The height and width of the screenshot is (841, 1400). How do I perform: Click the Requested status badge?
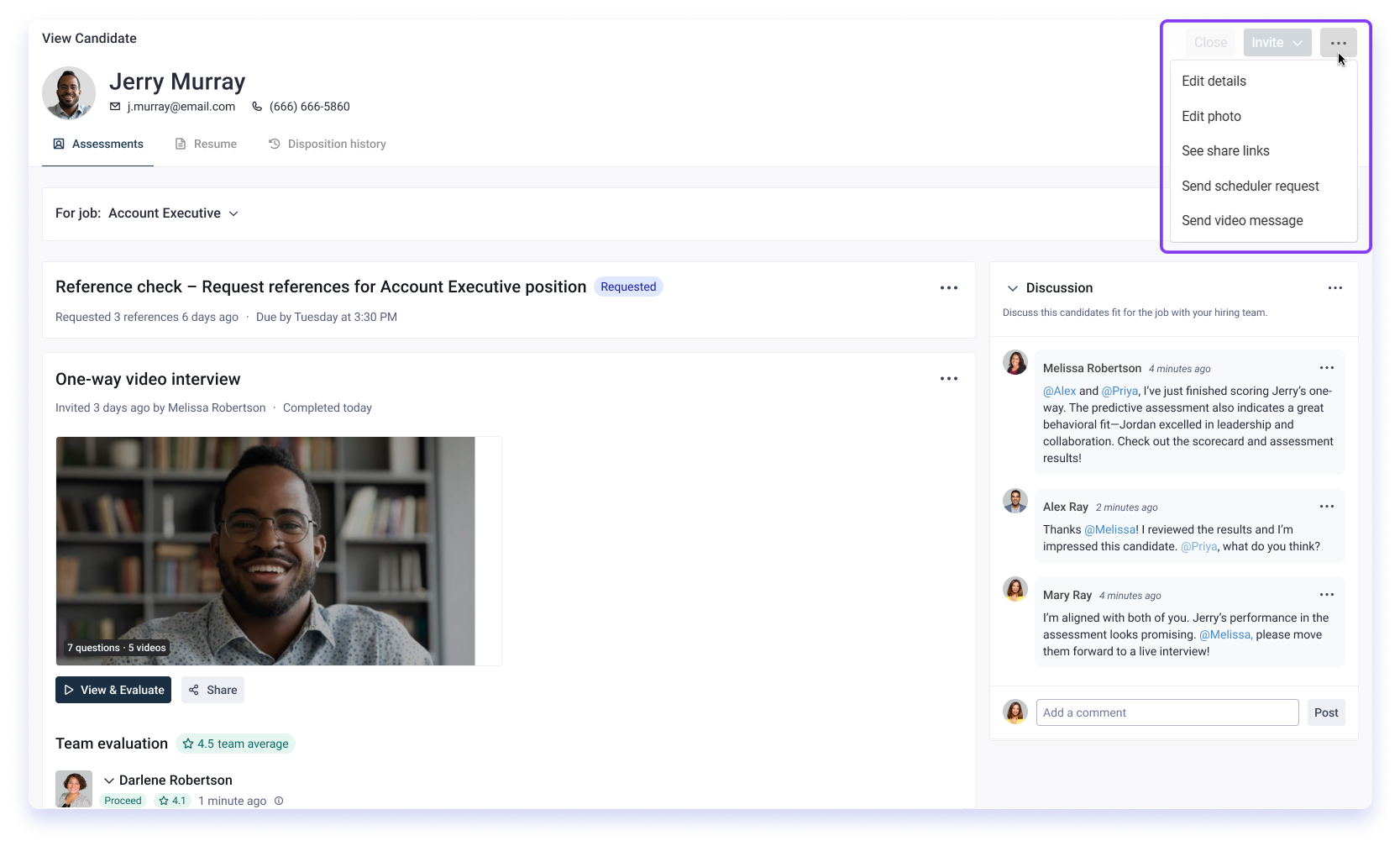(x=628, y=286)
